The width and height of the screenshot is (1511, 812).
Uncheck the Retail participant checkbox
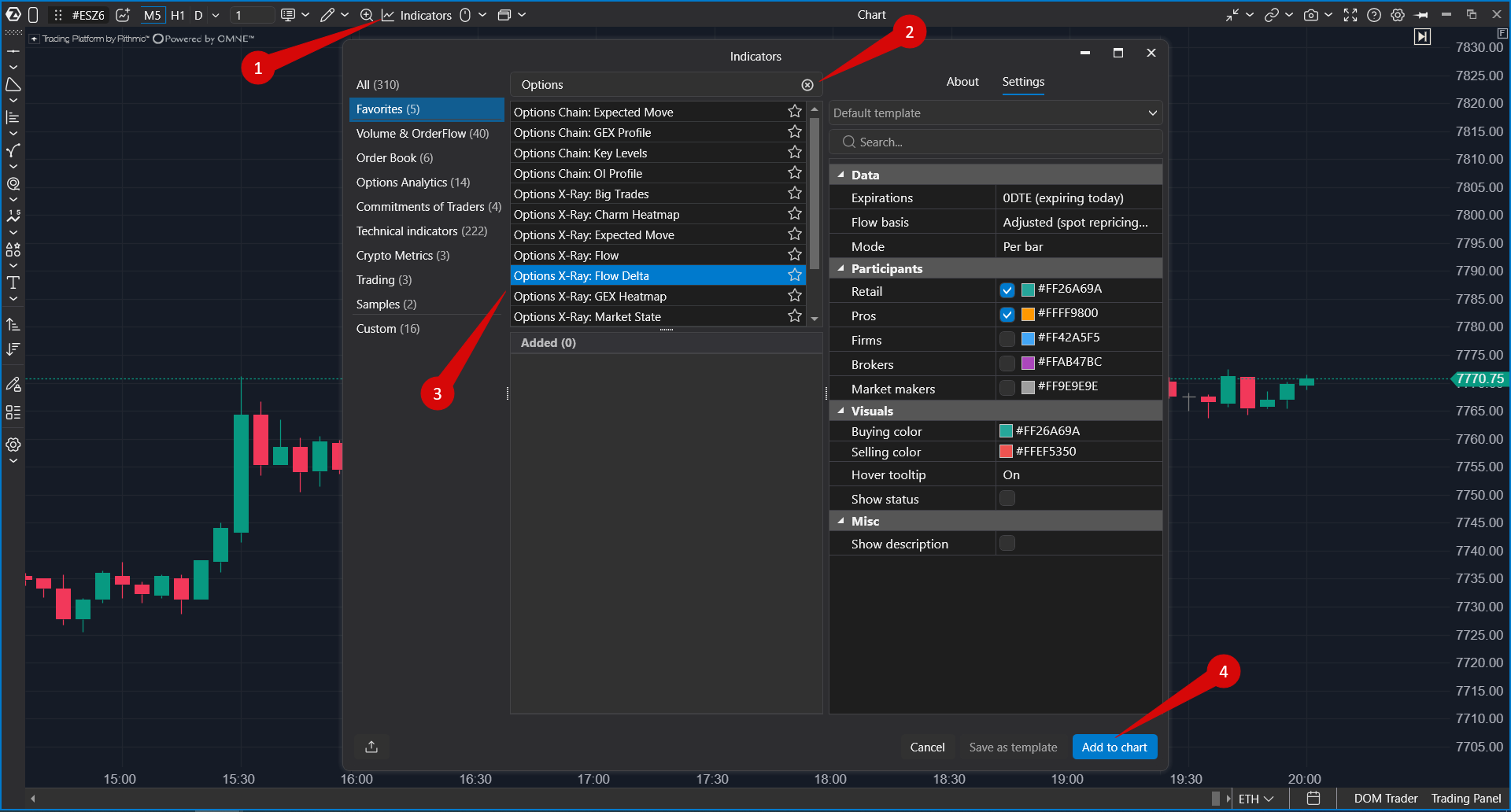click(x=1007, y=290)
